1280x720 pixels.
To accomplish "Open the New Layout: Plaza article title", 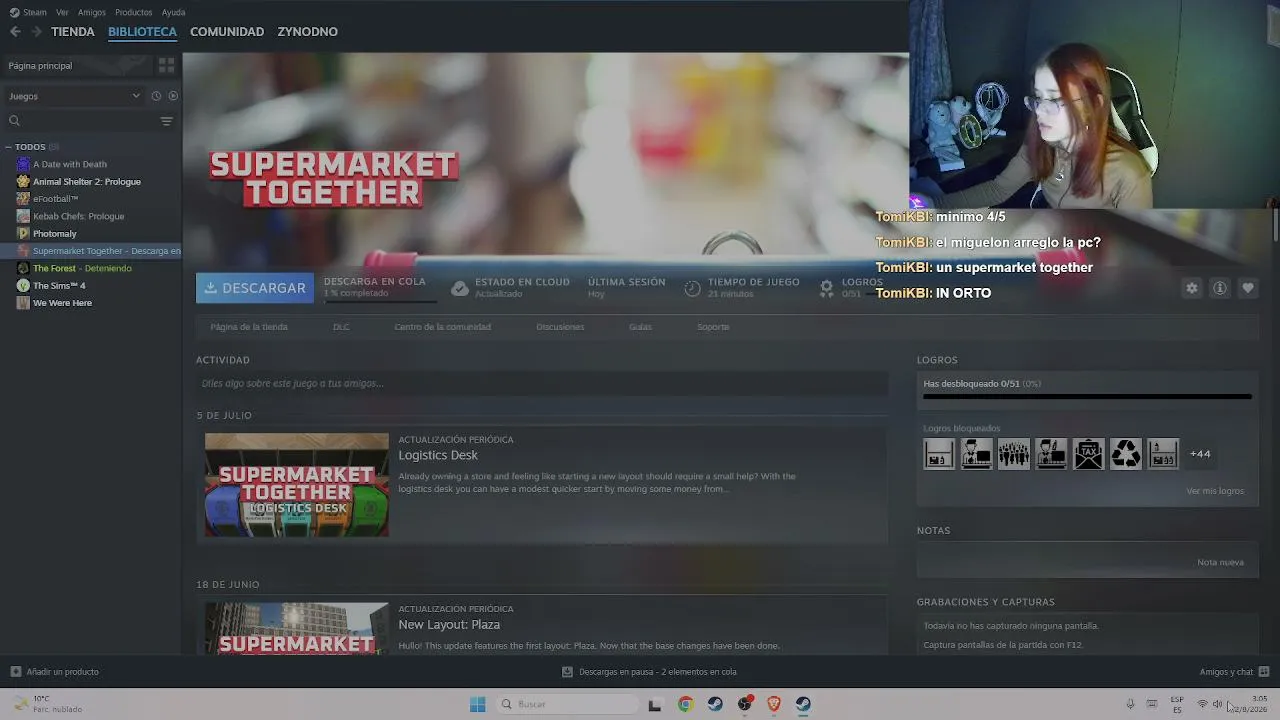I will (x=449, y=625).
